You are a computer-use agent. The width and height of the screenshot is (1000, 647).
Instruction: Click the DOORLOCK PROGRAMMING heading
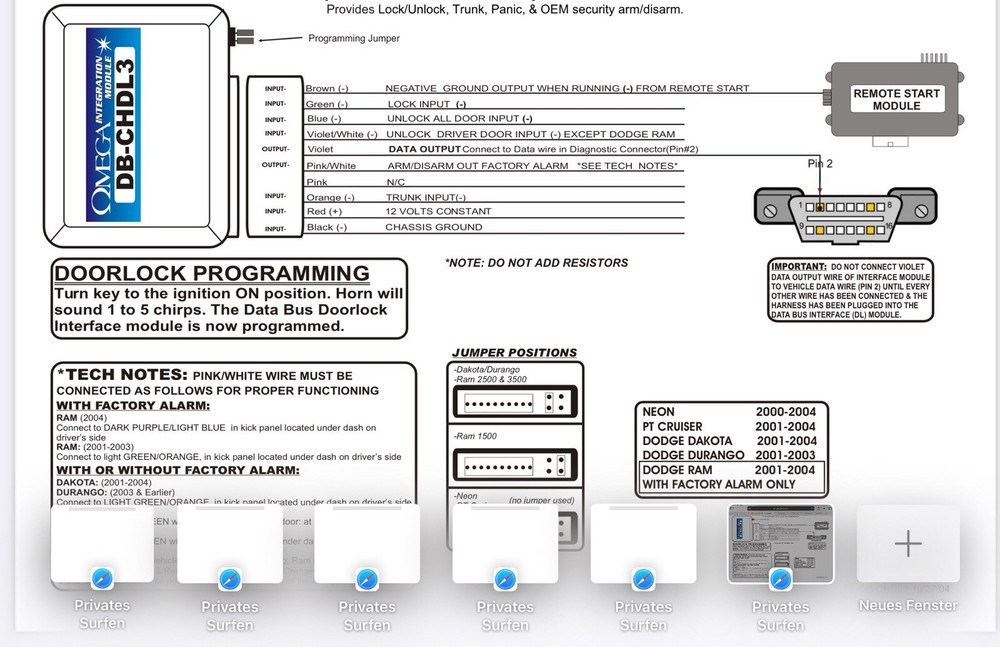(x=212, y=273)
